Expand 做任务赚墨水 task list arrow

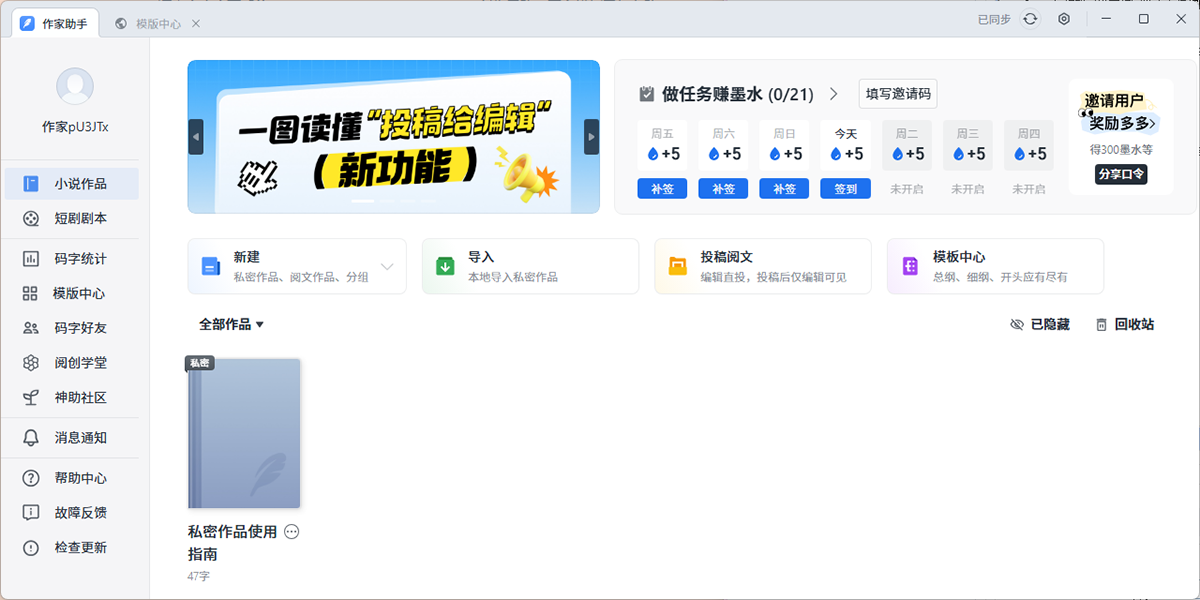pyautogui.click(x=834, y=94)
